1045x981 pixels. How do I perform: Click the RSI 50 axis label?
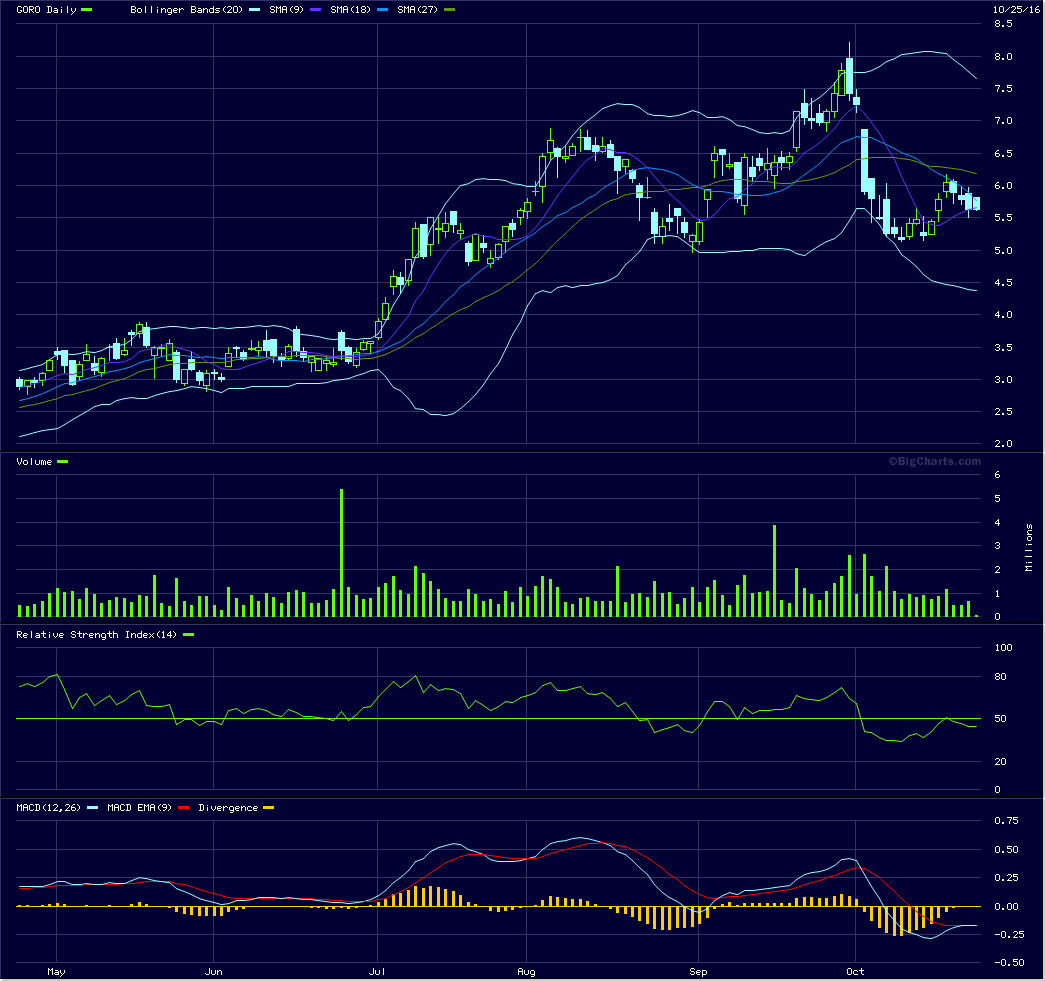1000,718
